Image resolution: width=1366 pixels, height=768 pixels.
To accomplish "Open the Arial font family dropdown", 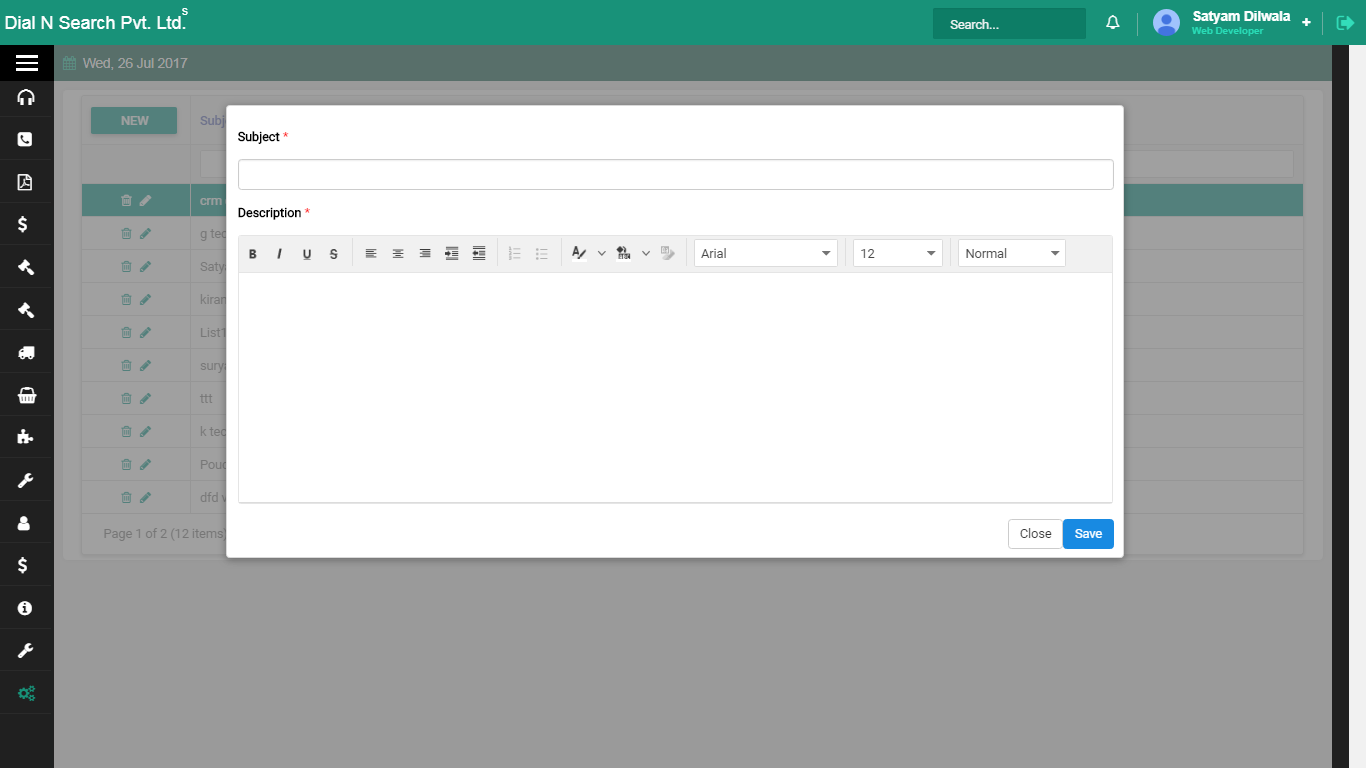I will coord(766,254).
